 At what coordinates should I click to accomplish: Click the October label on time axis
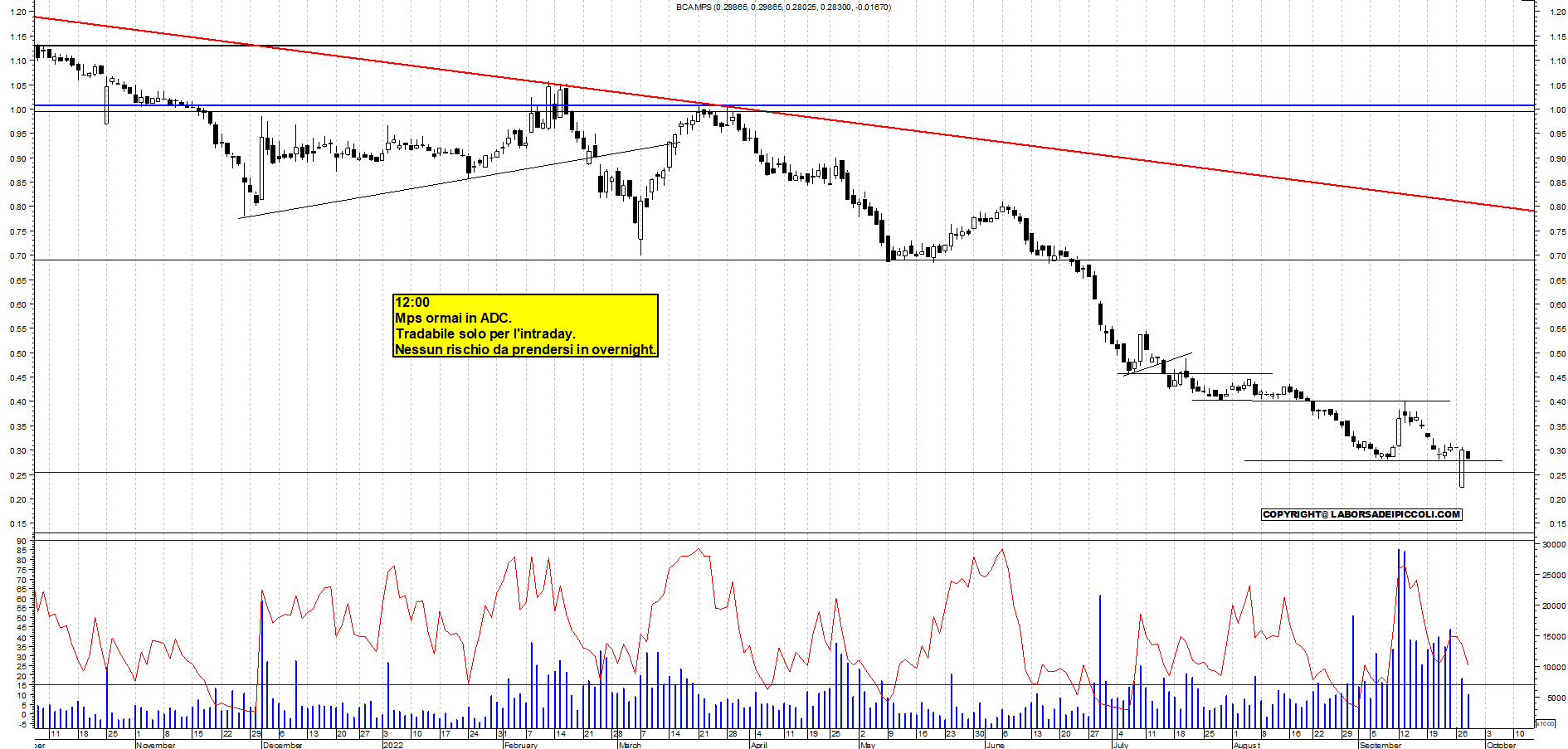coord(1501,745)
